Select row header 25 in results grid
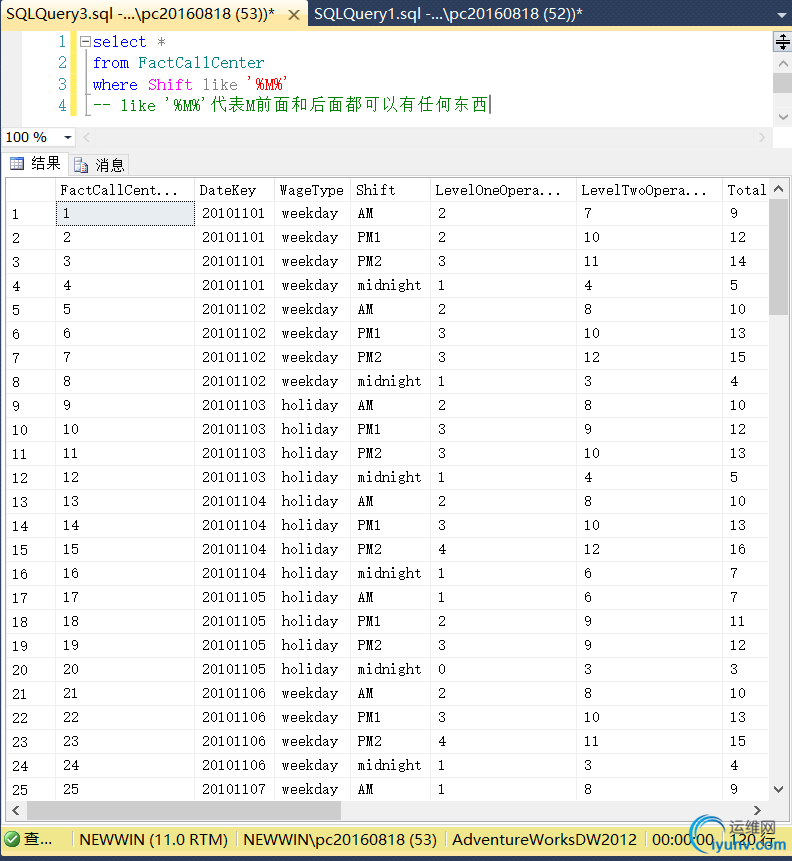The image size is (792, 861). pos(31,789)
